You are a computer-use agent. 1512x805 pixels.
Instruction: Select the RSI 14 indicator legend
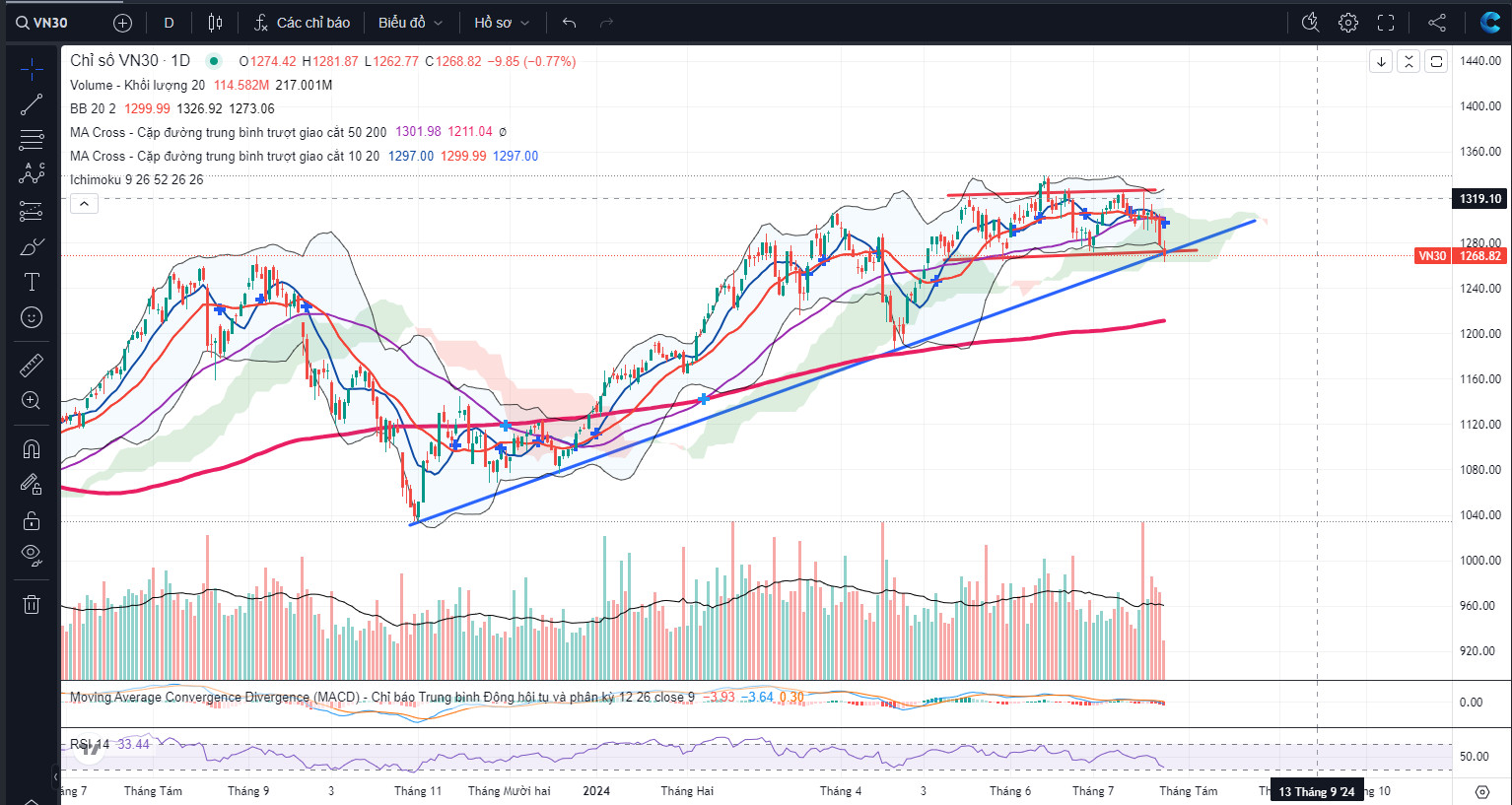pyautogui.click(x=90, y=744)
